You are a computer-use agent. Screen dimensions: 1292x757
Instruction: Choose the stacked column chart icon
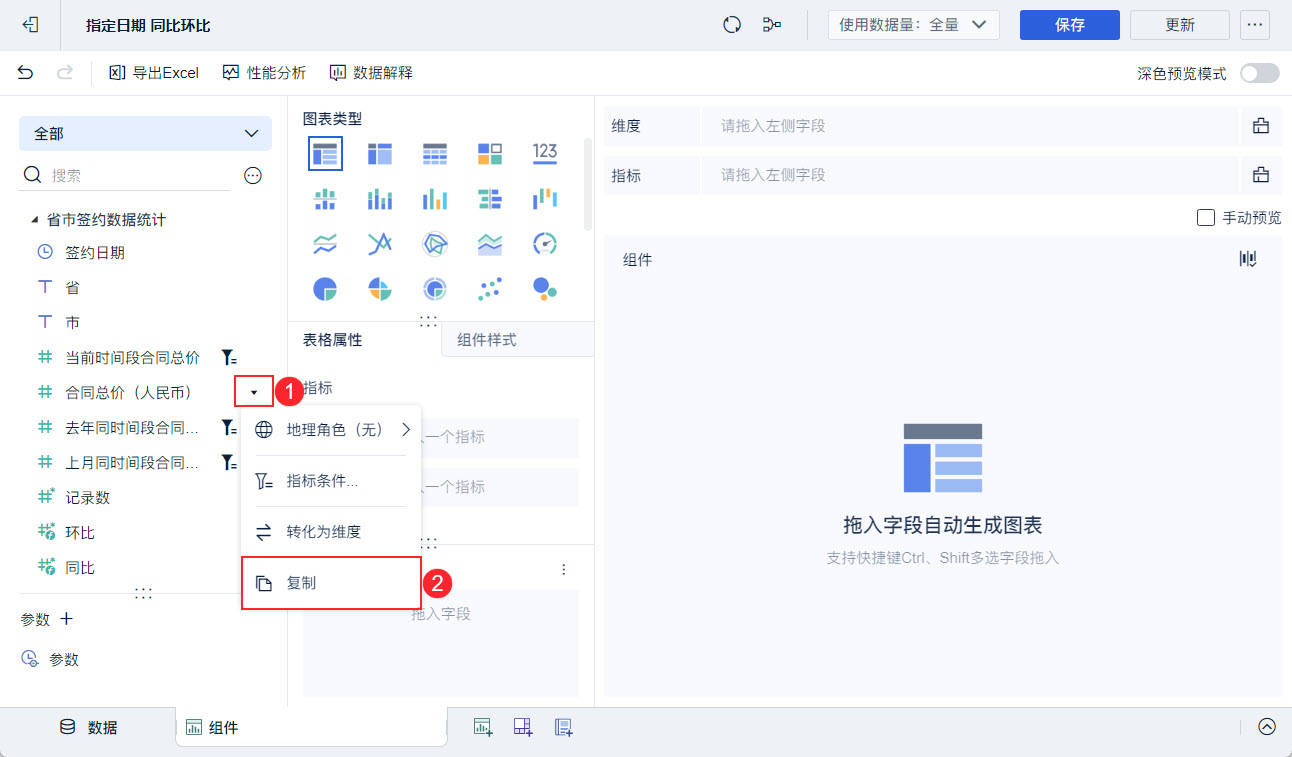(x=380, y=198)
